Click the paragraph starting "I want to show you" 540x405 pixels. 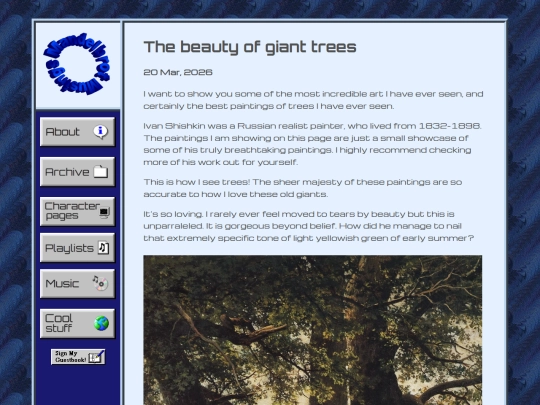pos(313,100)
